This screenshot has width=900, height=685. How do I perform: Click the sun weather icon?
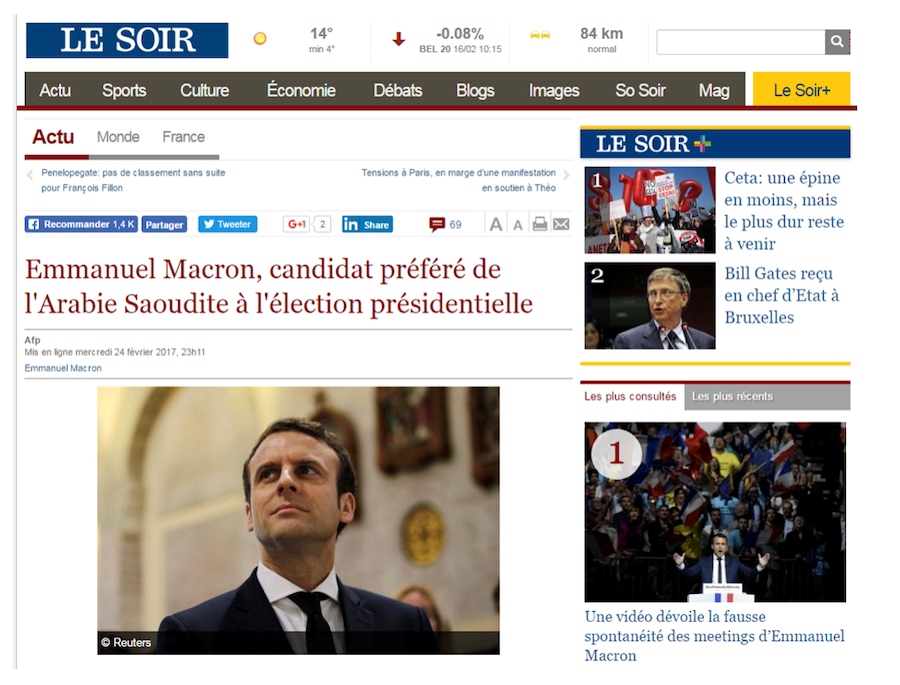[x=260, y=38]
